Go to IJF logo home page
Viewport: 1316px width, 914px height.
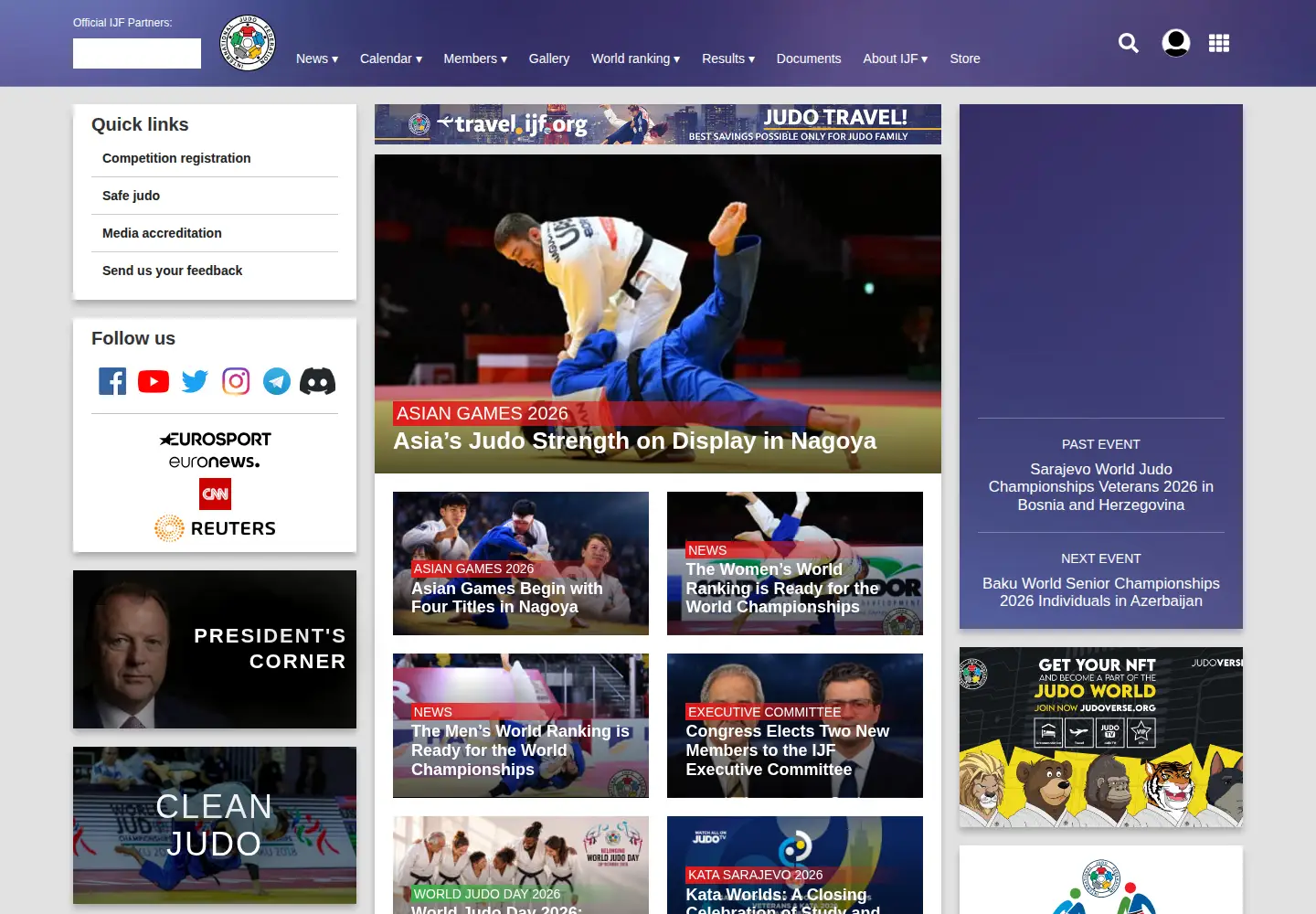click(x=248, y=43)
